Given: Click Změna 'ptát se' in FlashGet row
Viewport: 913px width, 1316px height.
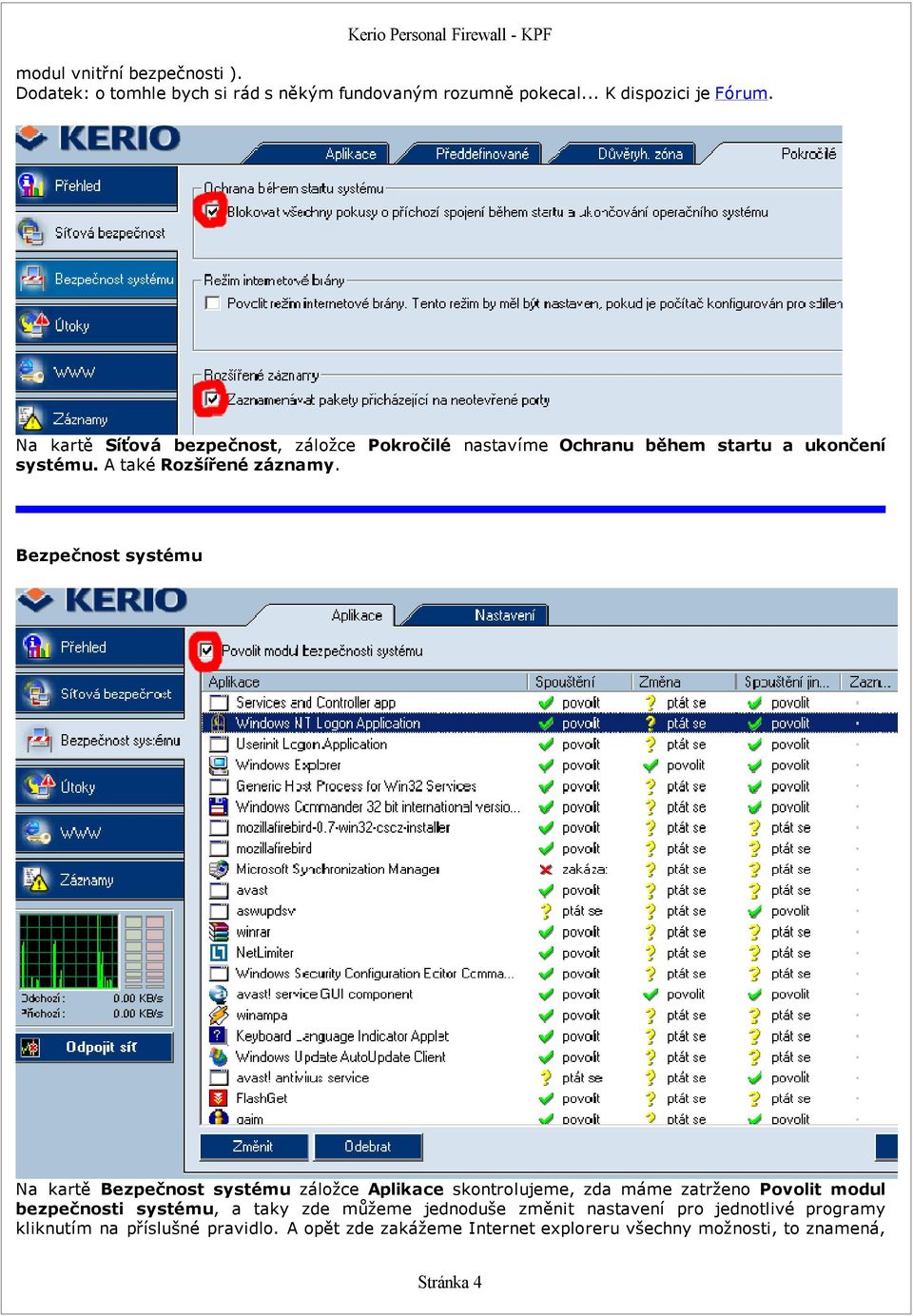Looking at the screenshot, I should pyautogui.click(x=687, y=1097).
